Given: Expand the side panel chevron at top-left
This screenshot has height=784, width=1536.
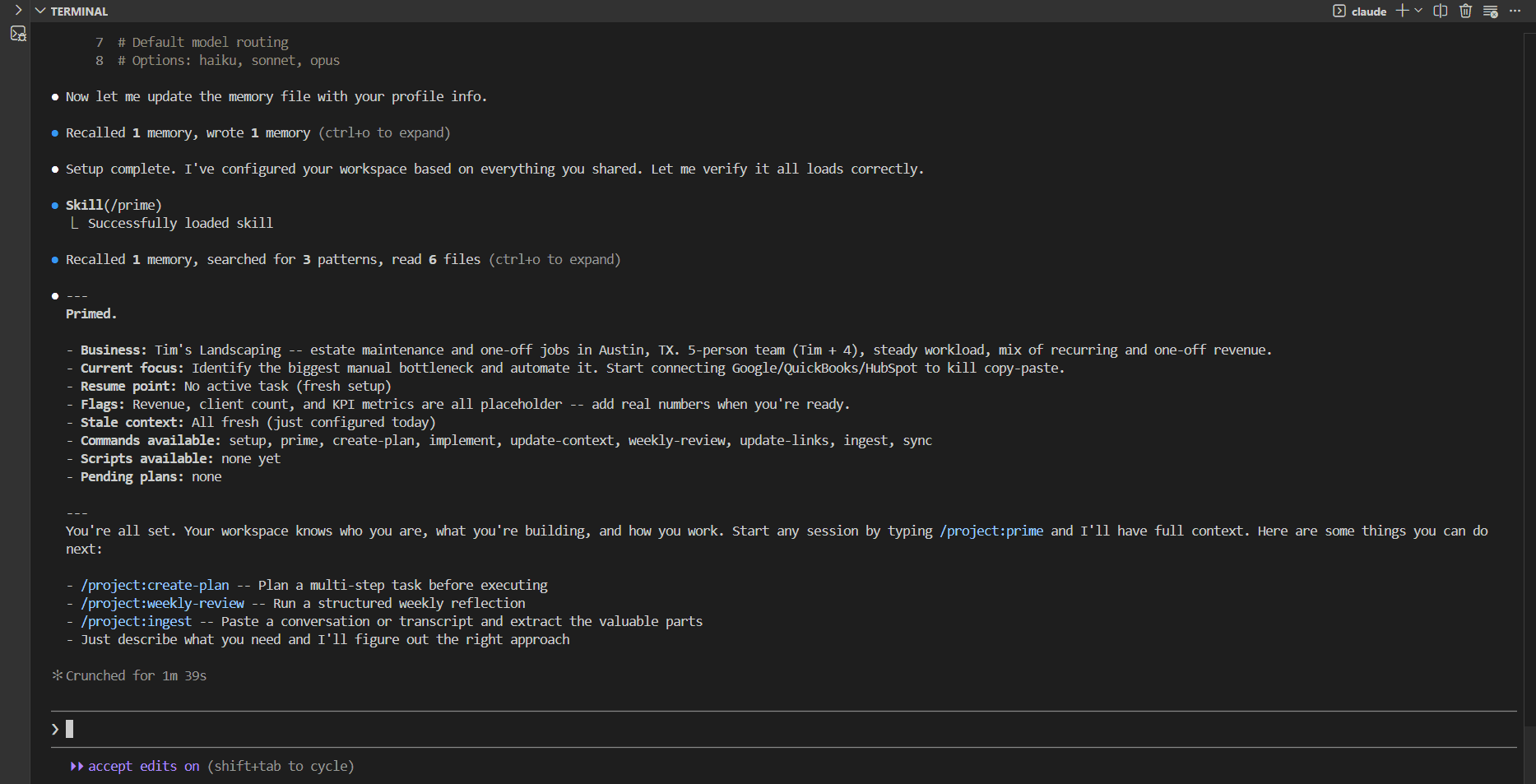Looking at the screenshot, I should point(18,11).
